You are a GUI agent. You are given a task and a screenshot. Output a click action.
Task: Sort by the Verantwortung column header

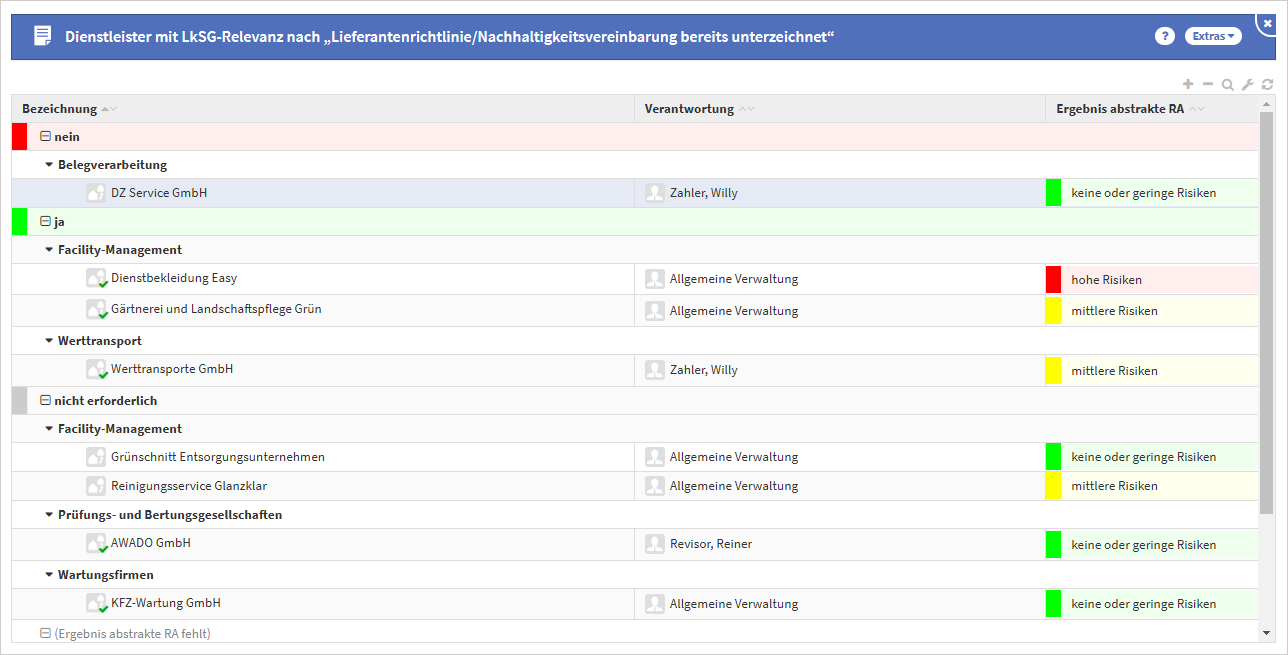point(689,109)
